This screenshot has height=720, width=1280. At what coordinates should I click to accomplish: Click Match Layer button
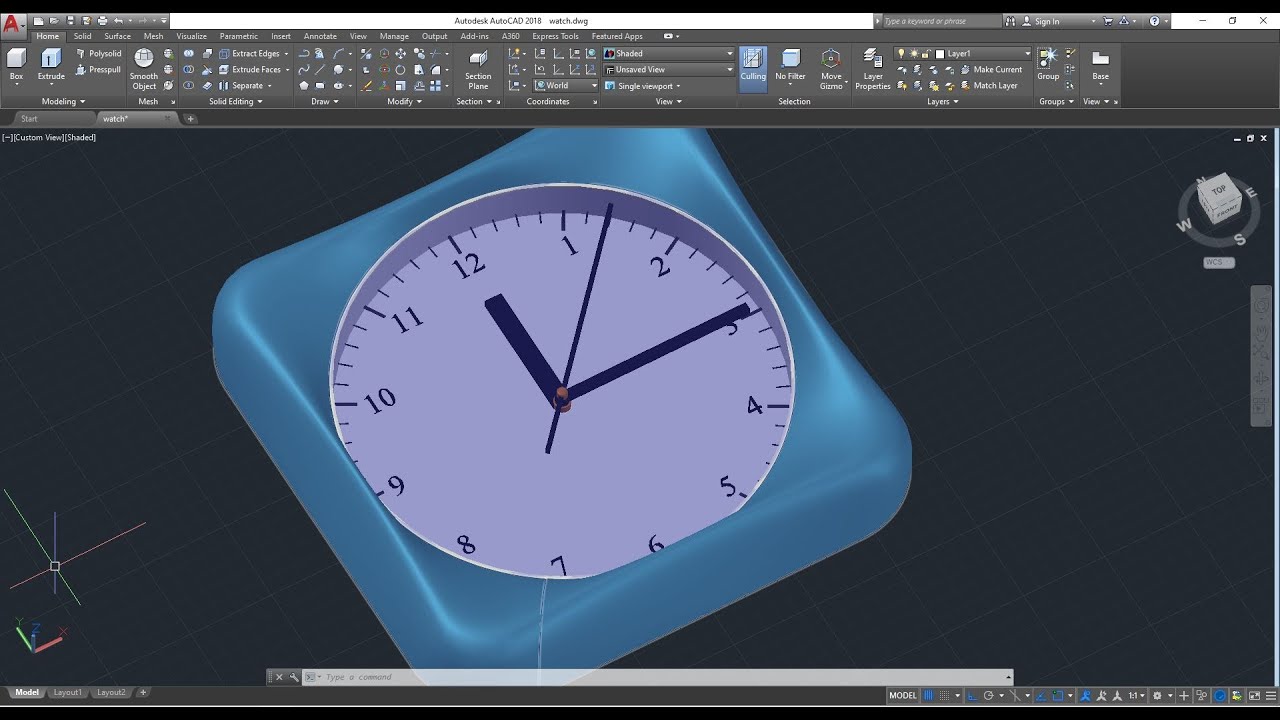[989, 85]
